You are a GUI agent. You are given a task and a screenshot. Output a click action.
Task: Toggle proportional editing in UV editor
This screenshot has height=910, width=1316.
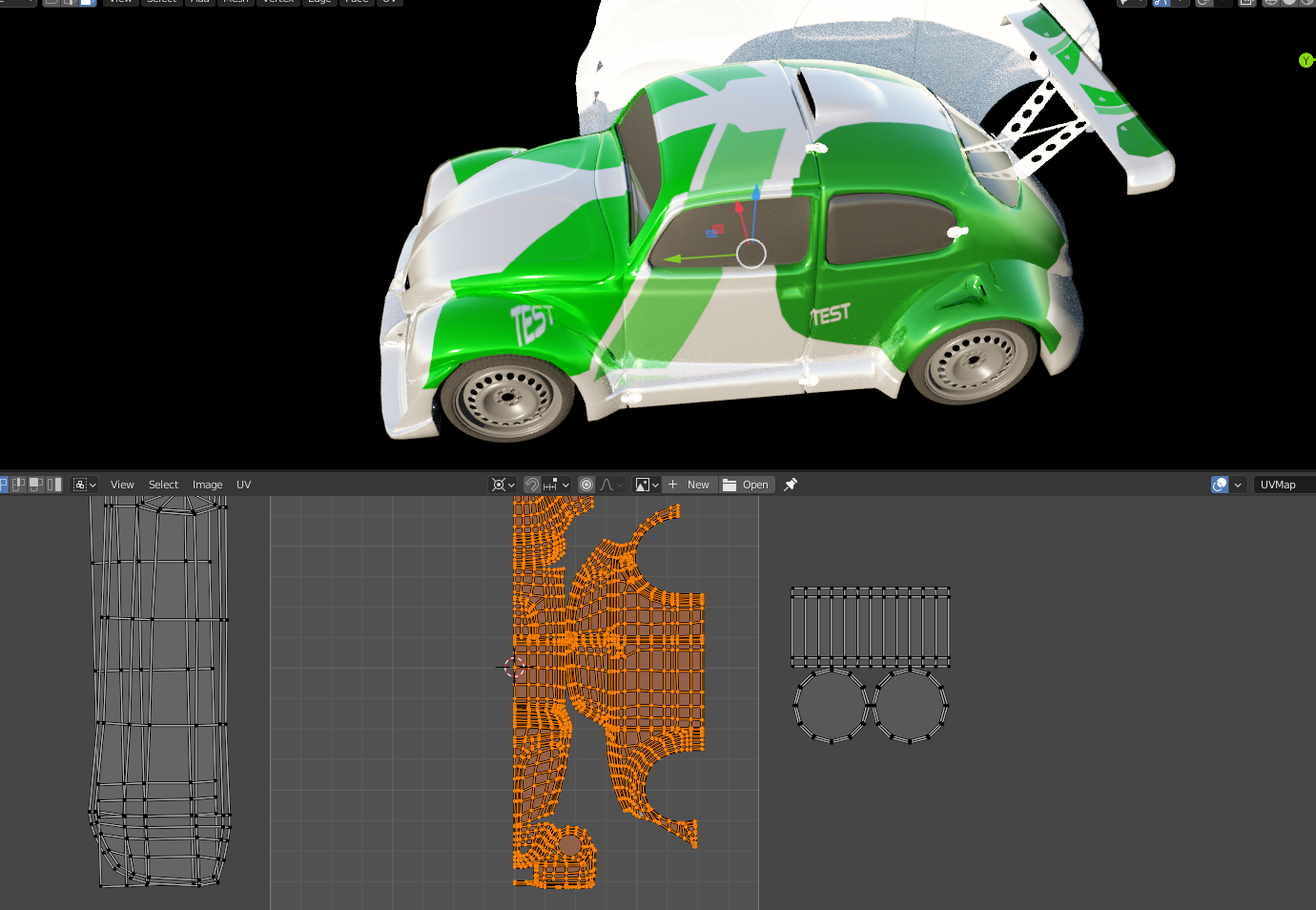click(x=586, y=485)
